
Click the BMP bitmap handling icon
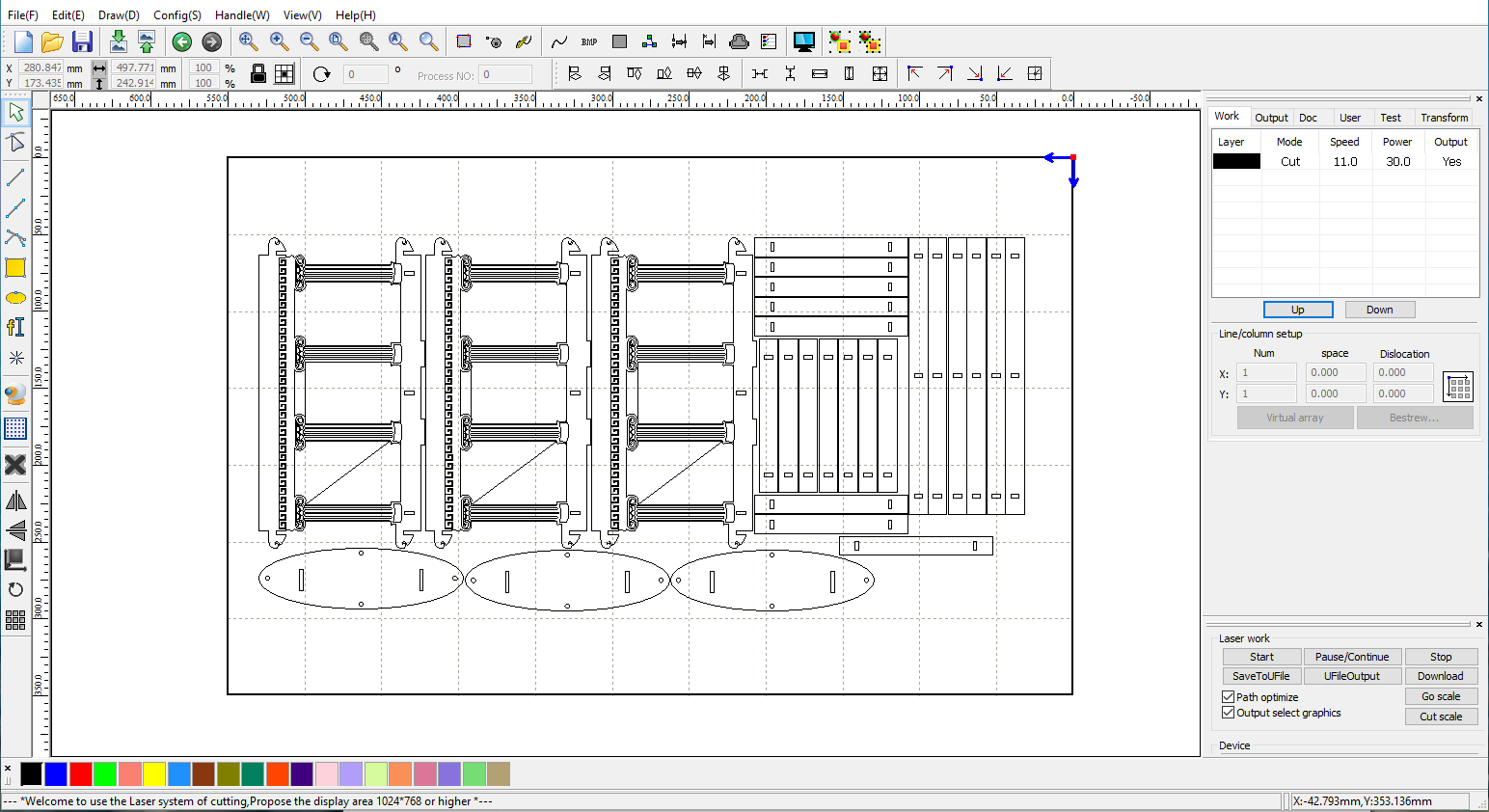[589, 41]
